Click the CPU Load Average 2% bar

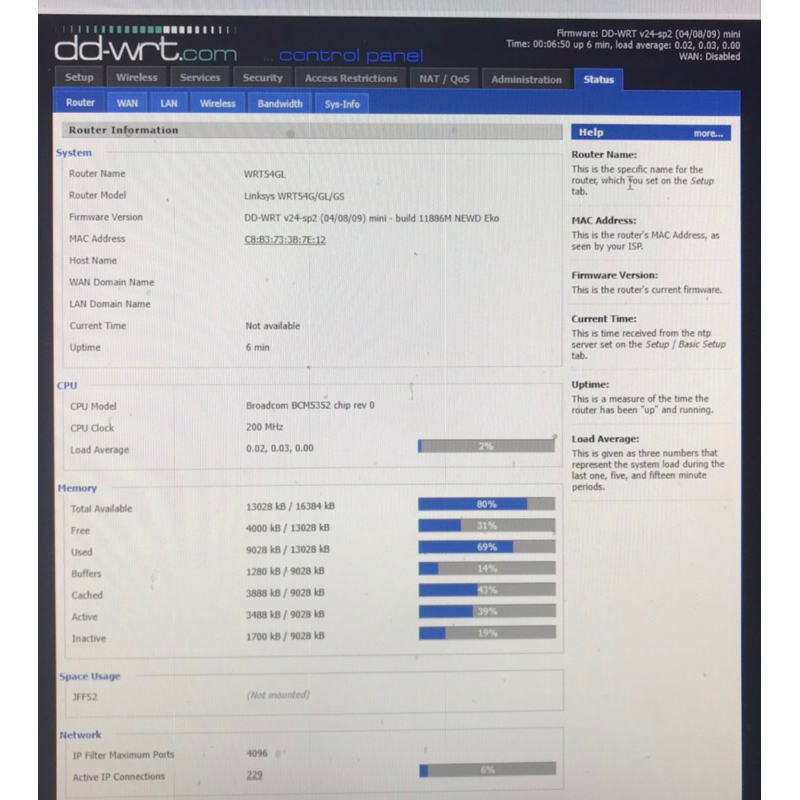[x=486, y=446]
